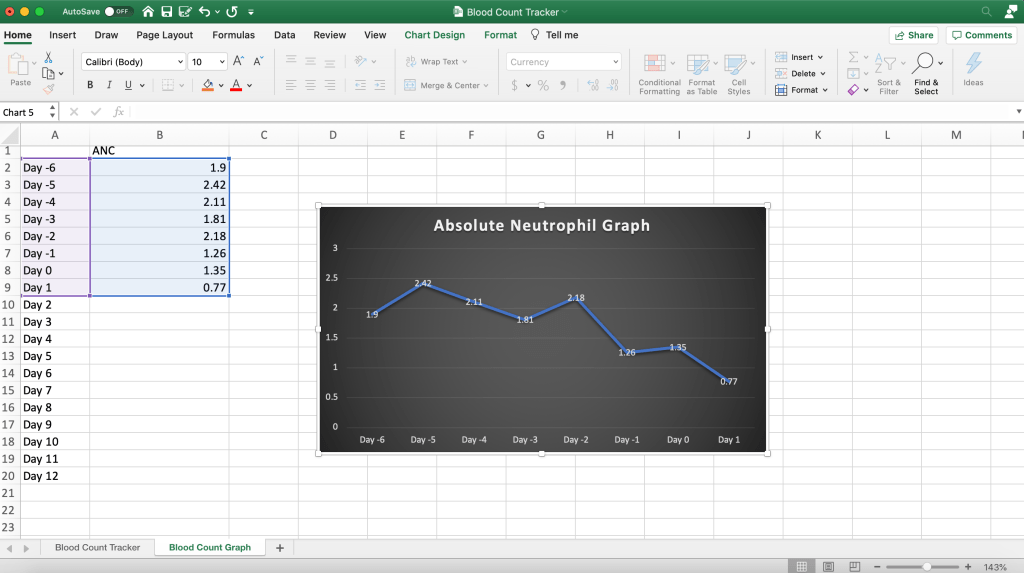This screenshot has height=573, width=1024.
Task: Toggle Italic formatting
Action: click(107, 85)
